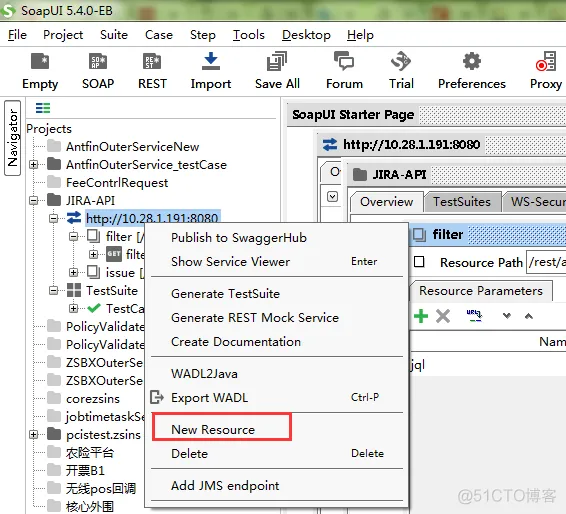This screenshot has height=514, width=566.
Task: Click the REST project toolbar icon
Action: click(x=152, y=71)
